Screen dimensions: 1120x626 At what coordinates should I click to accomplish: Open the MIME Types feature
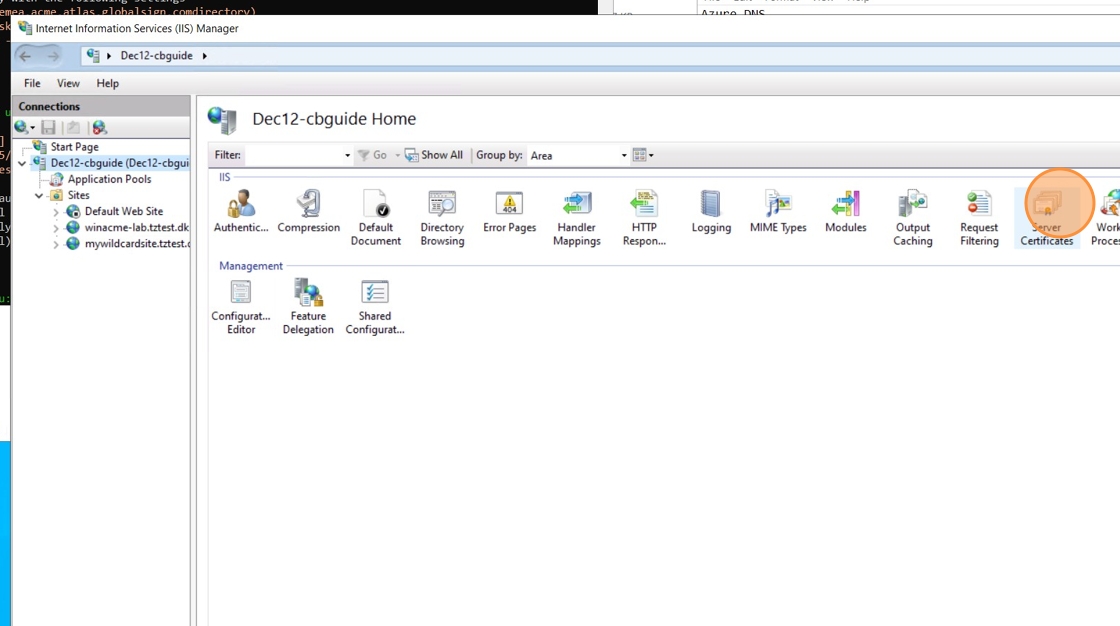[x=778, y=212]
